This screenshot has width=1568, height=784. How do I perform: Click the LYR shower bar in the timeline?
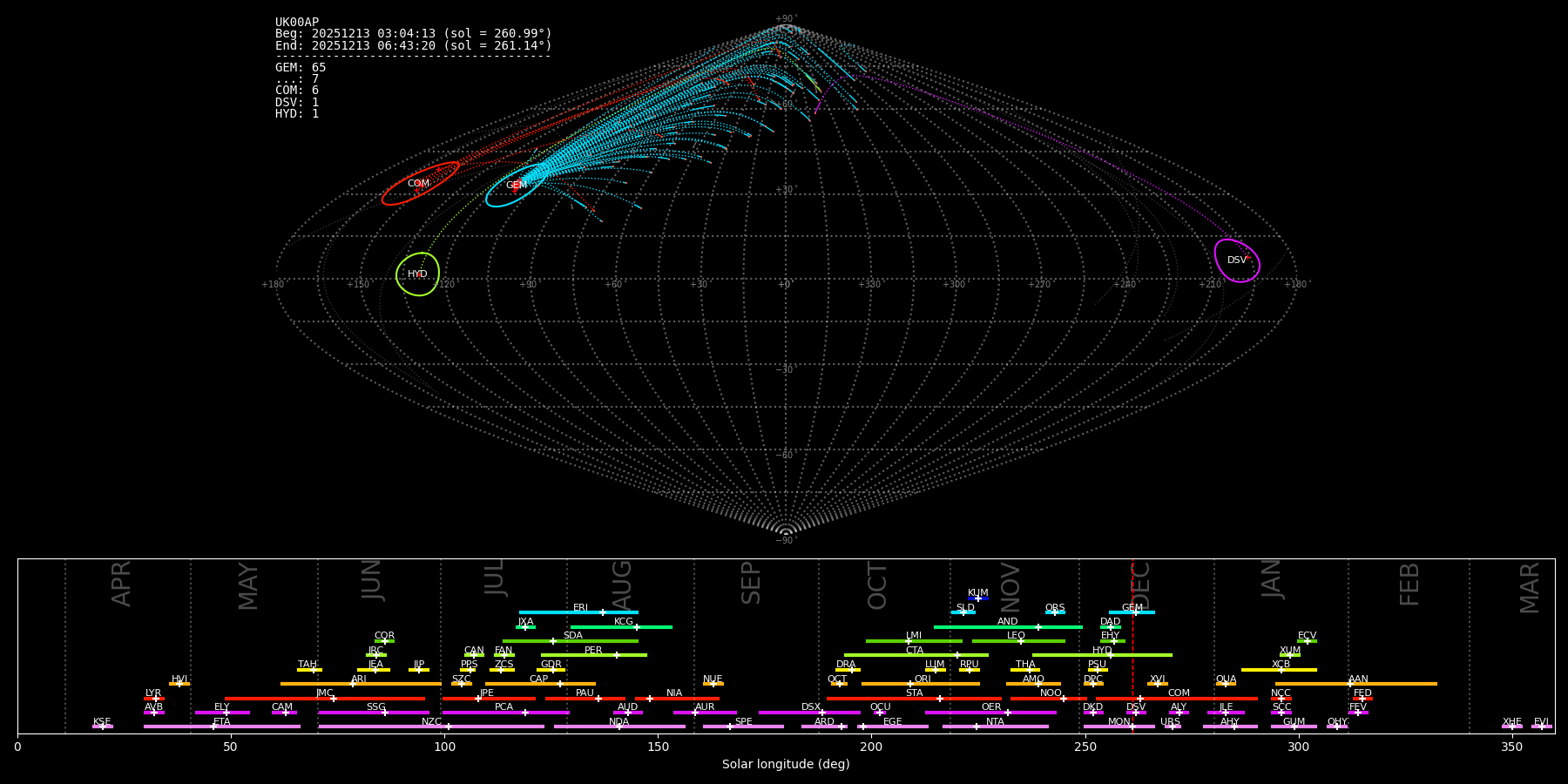[154, 698]
